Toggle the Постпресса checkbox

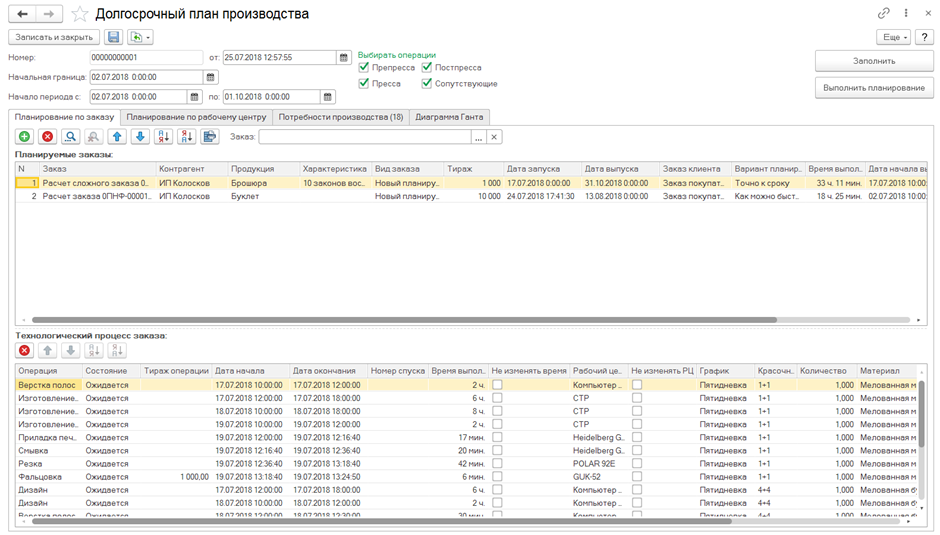pos(427,67)
